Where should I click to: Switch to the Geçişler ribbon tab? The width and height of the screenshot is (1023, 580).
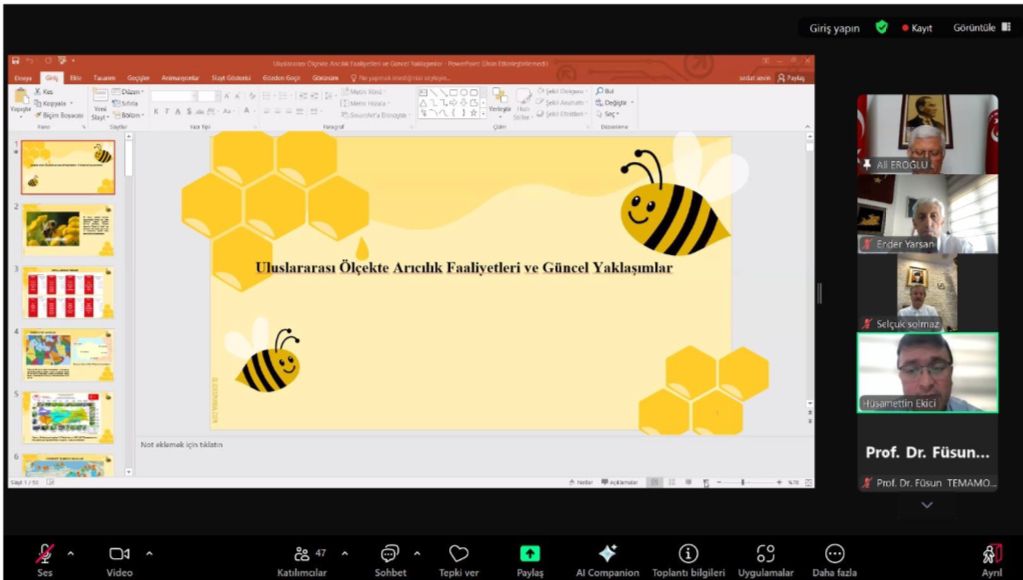click(138, 78)
